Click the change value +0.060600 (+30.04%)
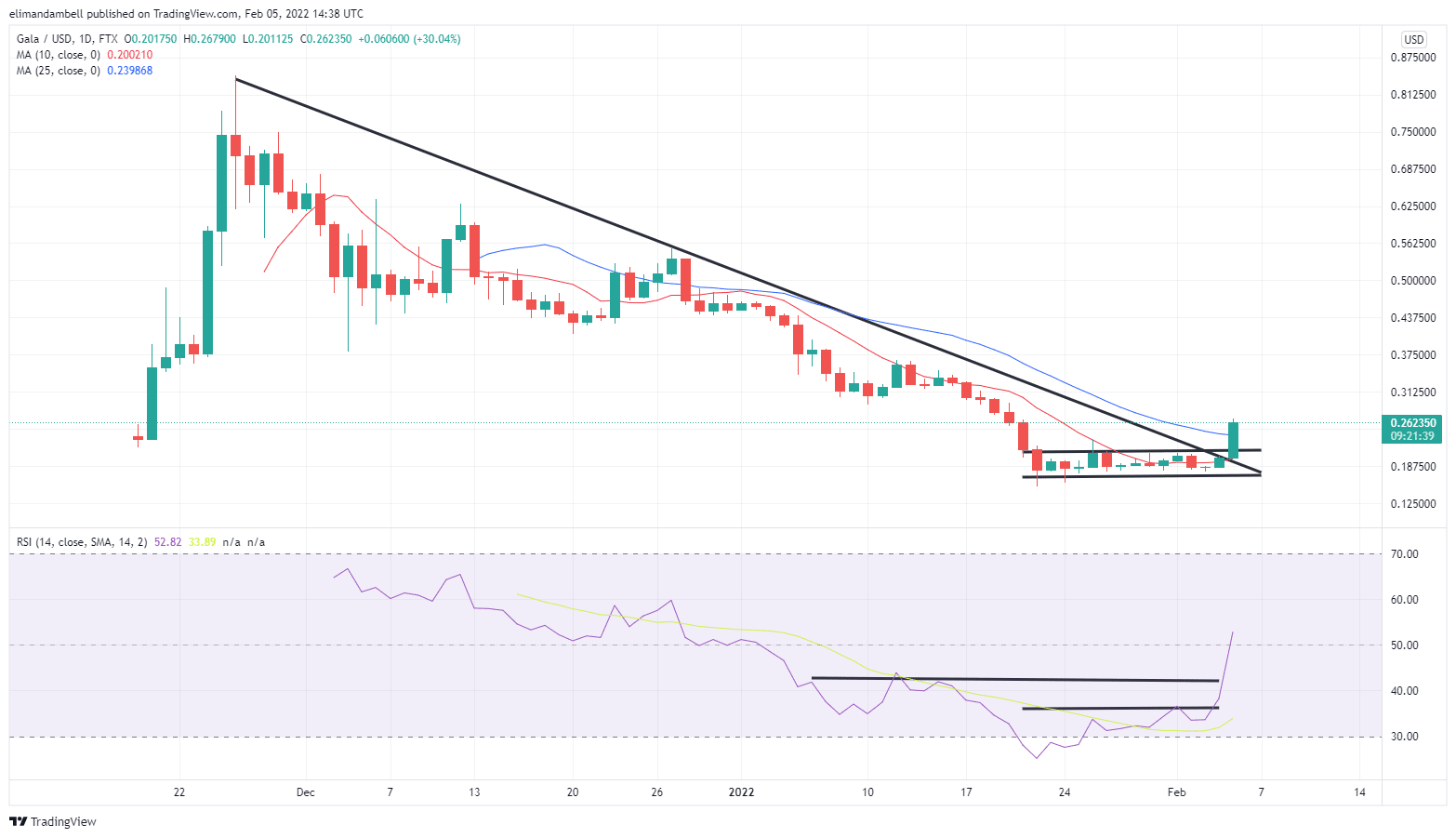1456x838 pixels. 410,39
